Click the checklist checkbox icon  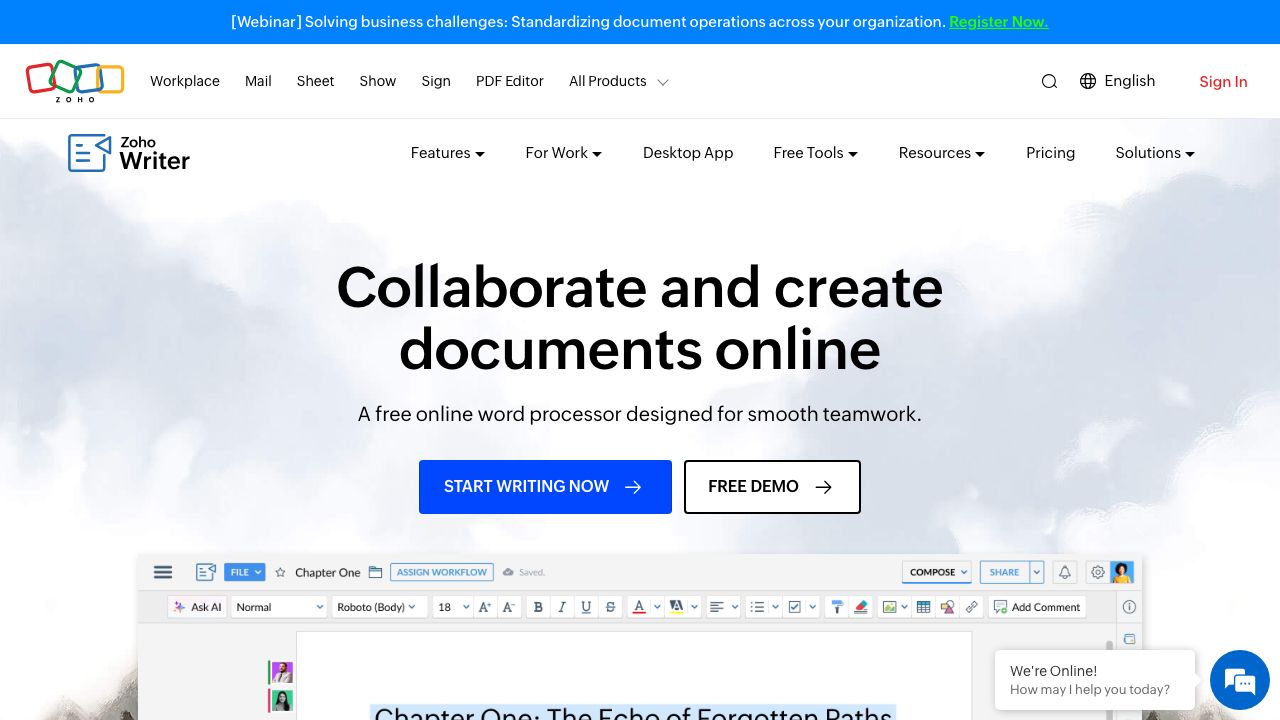[x=794, y=607]
